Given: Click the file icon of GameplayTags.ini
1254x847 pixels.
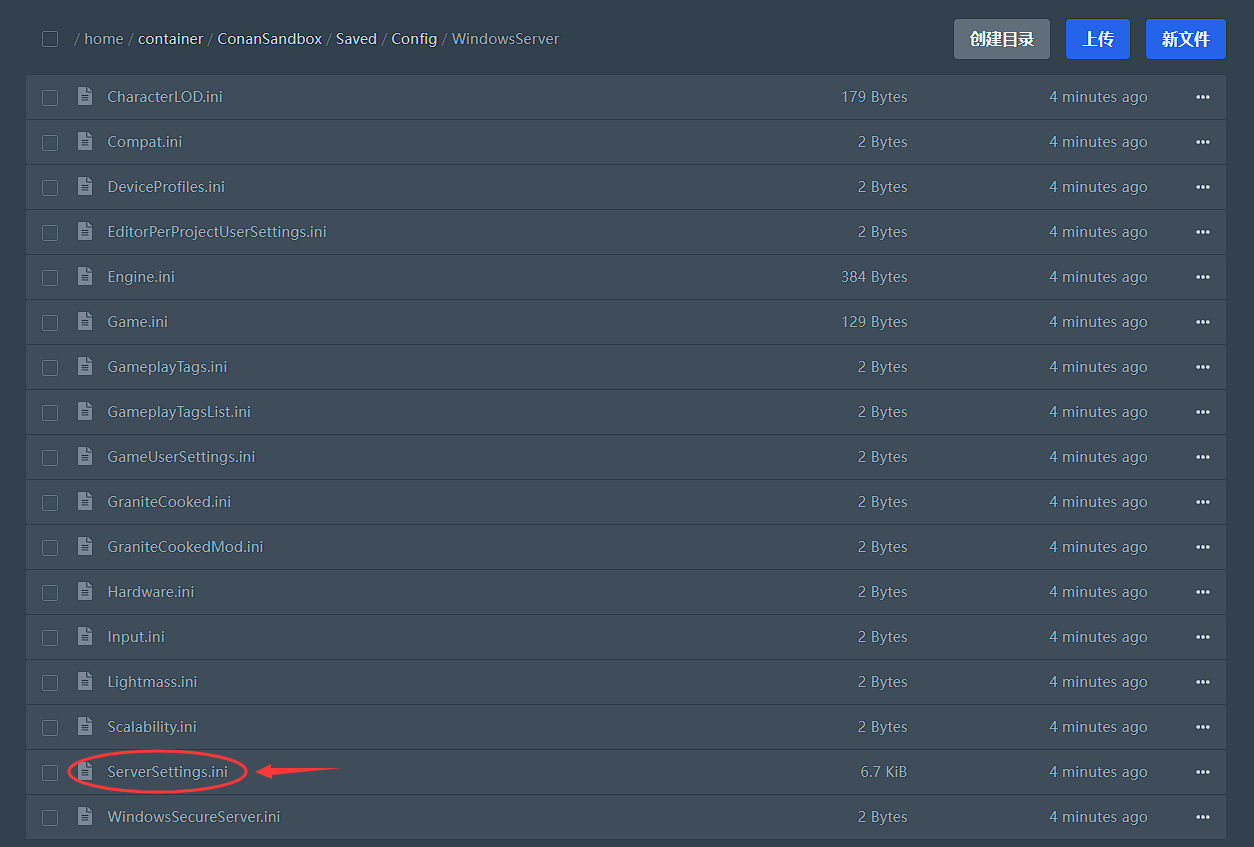Looking at the screenshot, I should tap(85, 366).
